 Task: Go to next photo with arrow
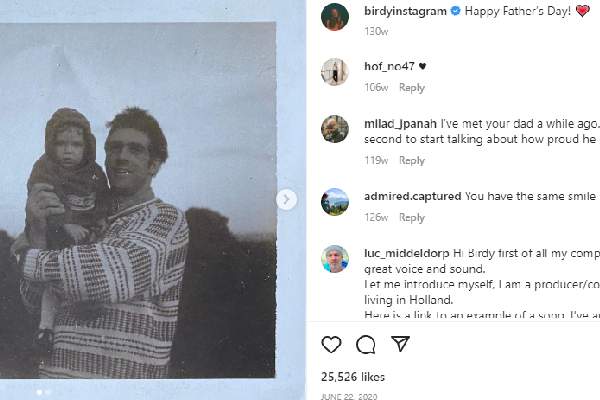(287, 200)
